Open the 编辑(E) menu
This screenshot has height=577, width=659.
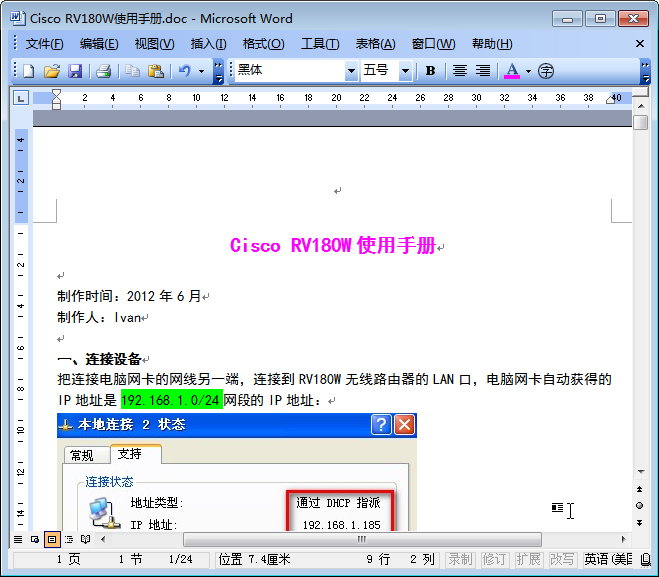(x=99, y=44)
